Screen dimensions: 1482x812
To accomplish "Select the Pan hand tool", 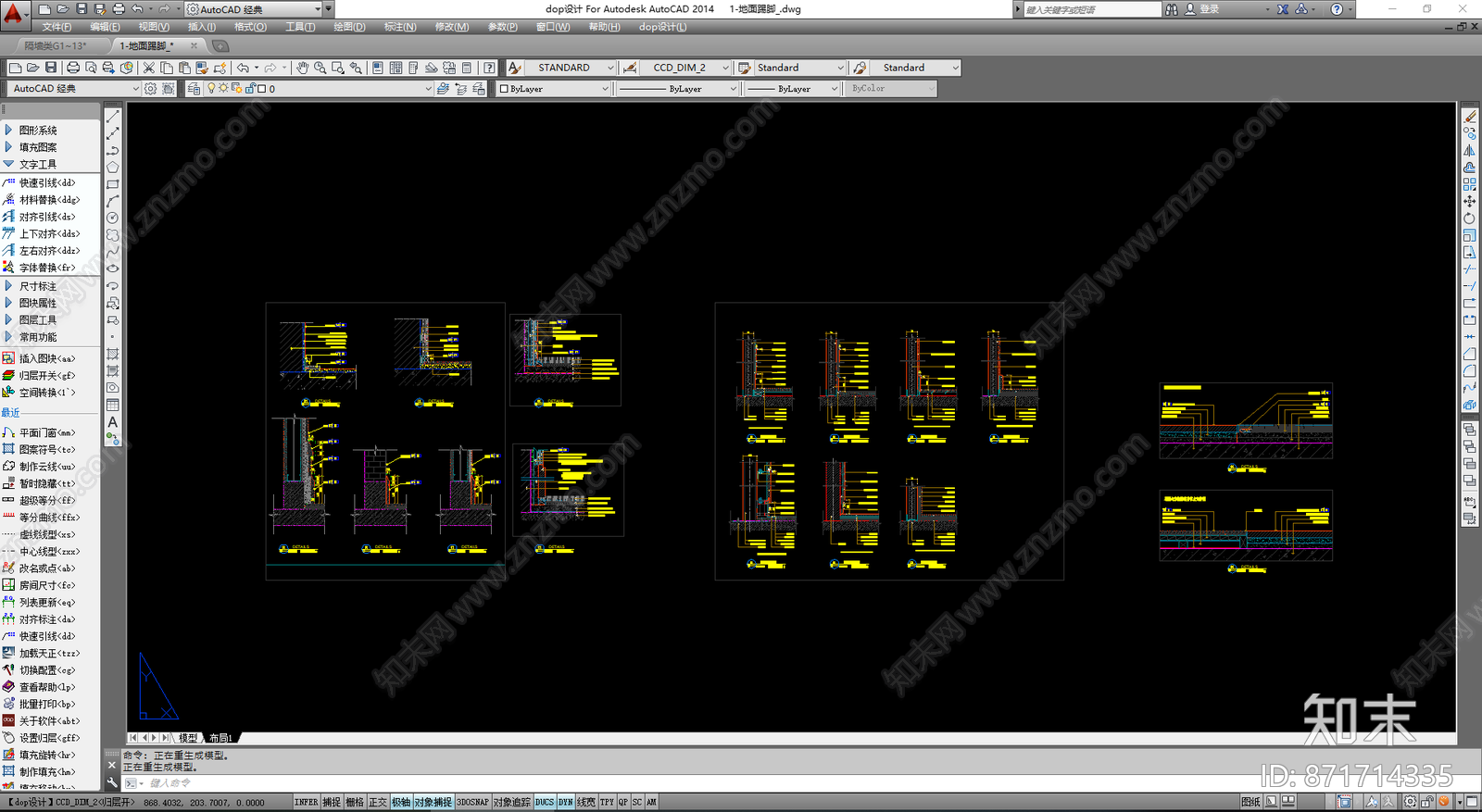I will coord(302,68).
